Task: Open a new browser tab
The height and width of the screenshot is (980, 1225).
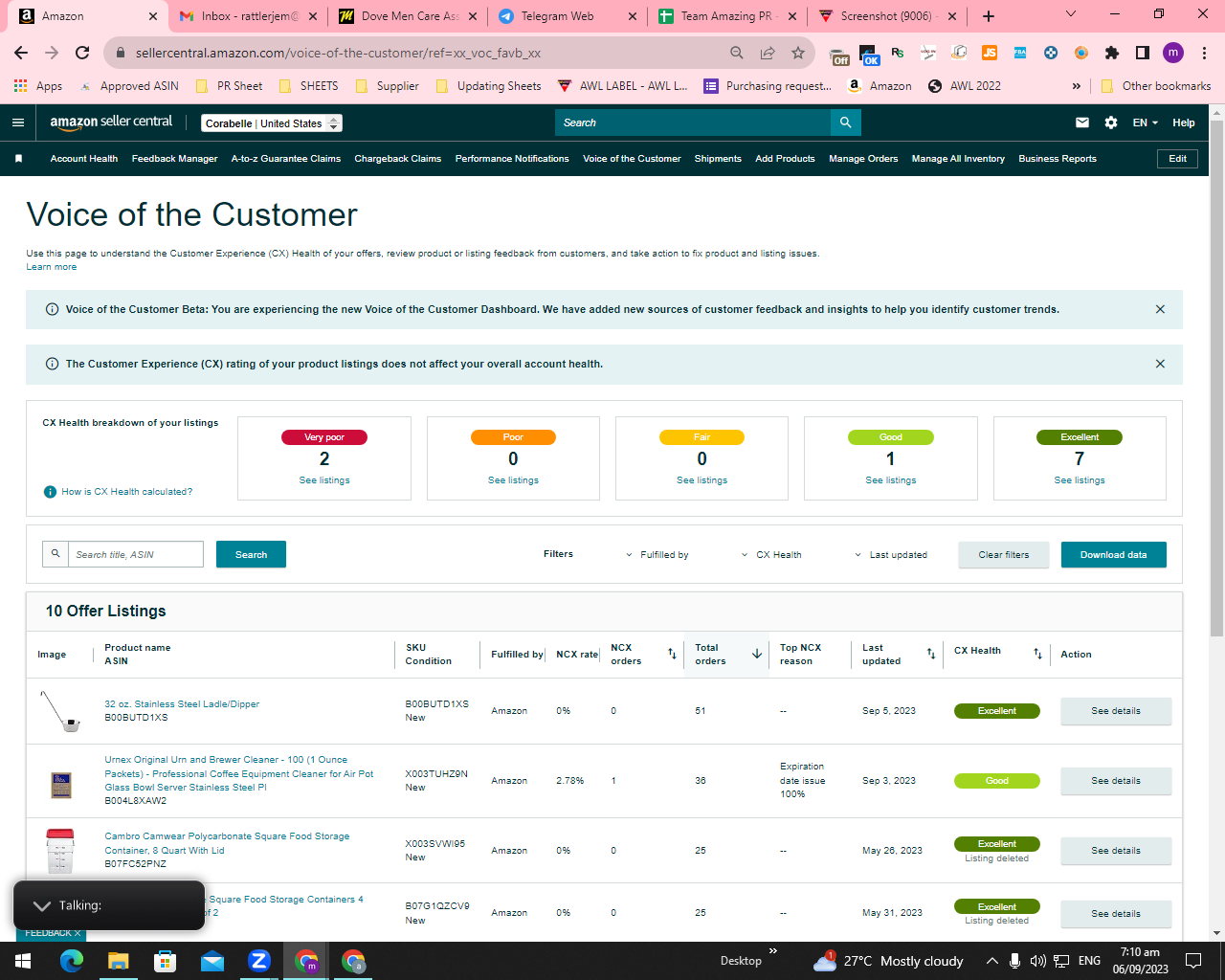Action: (x=989, y=16)
